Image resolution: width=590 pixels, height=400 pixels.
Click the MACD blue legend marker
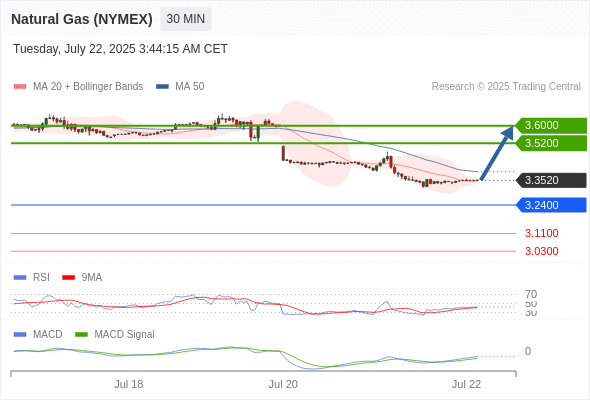(20, 335)
